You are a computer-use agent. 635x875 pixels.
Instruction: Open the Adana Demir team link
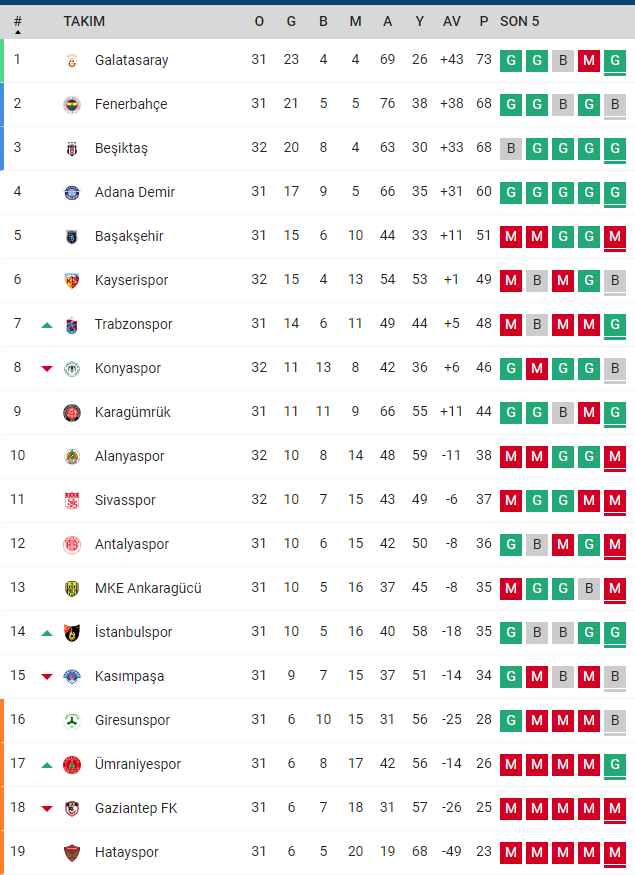tap(135, 192)
